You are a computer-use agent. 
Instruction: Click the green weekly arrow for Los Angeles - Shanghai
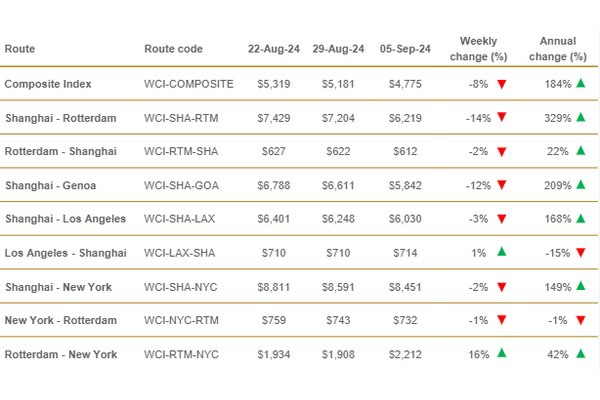coord(501,253)
